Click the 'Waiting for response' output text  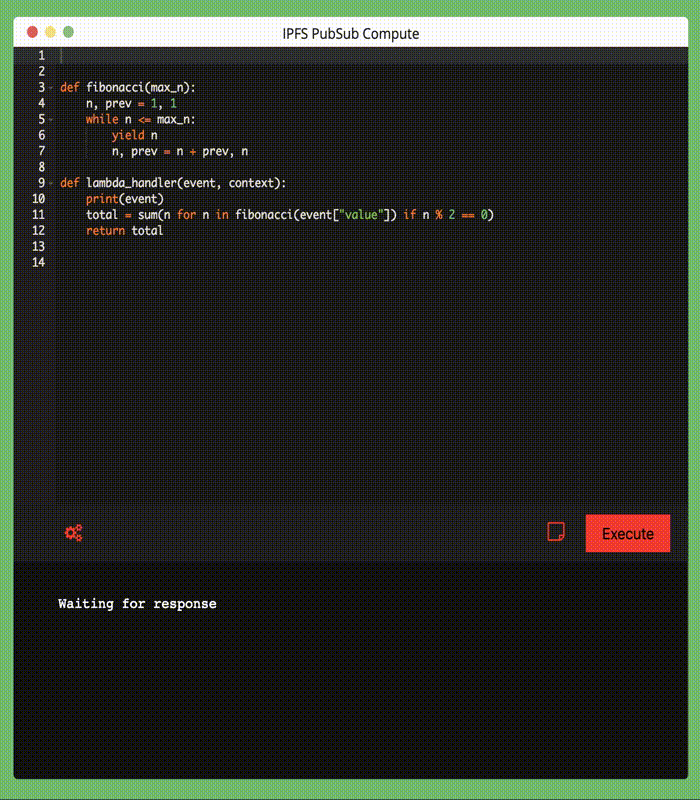(x=137, y=604)
